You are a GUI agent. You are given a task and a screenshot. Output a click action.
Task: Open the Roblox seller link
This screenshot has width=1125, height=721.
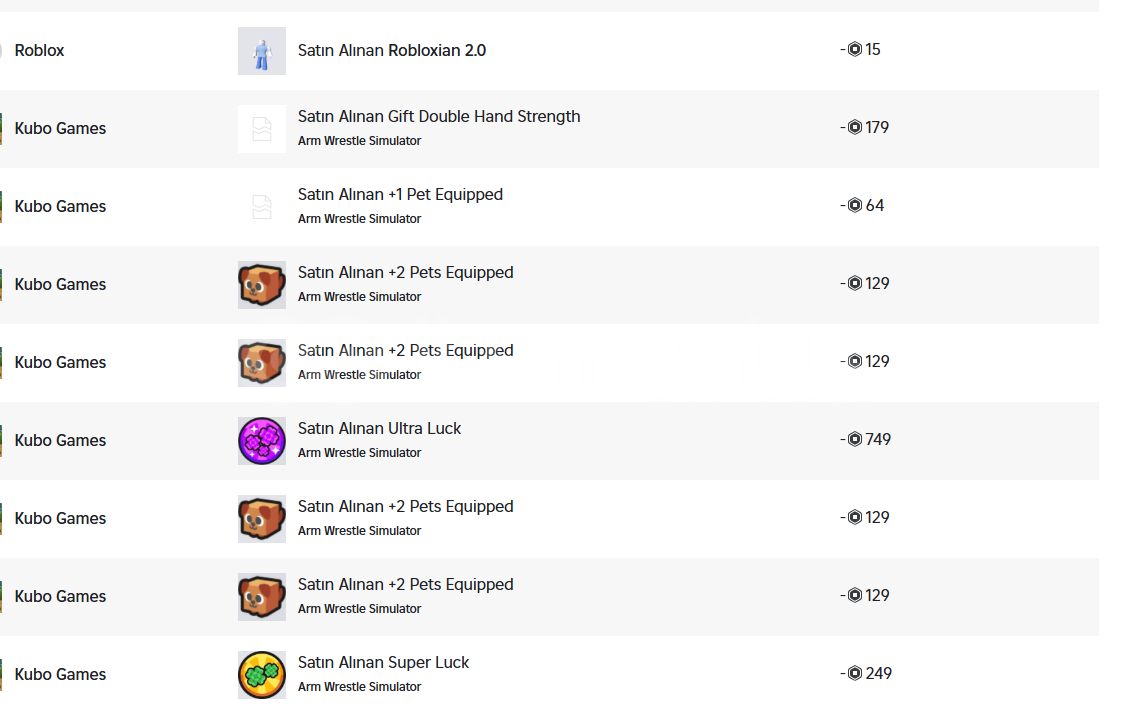(39, 50)
